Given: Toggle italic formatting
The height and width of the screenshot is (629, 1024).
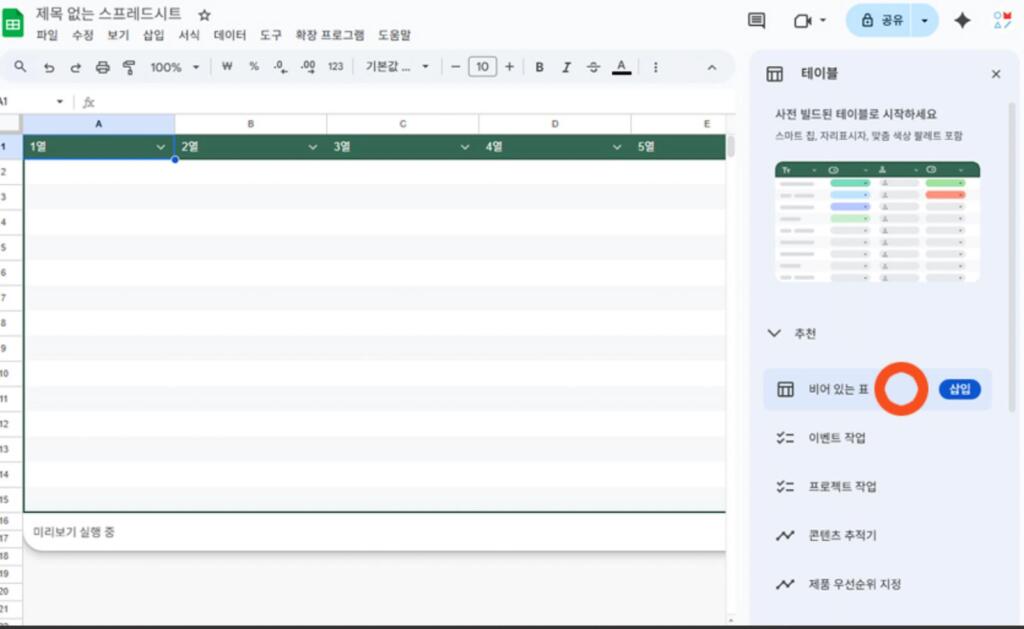Looking at the screenshot, I should [x=566, y=67].
